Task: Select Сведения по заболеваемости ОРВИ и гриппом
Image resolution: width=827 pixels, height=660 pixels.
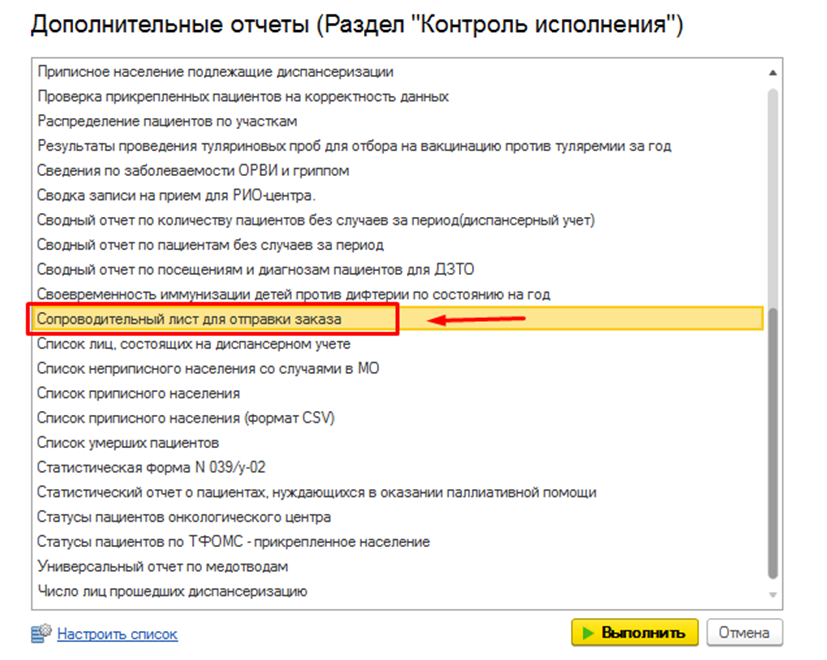Action: (x=193, y=171)
